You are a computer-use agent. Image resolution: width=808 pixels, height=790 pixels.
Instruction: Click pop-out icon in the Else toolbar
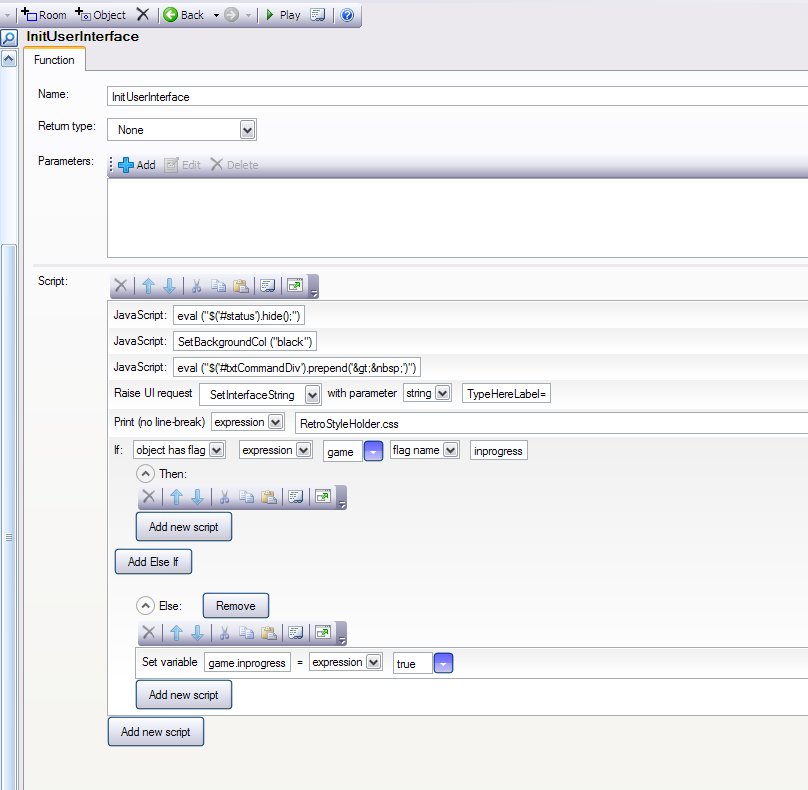[323, 632]
